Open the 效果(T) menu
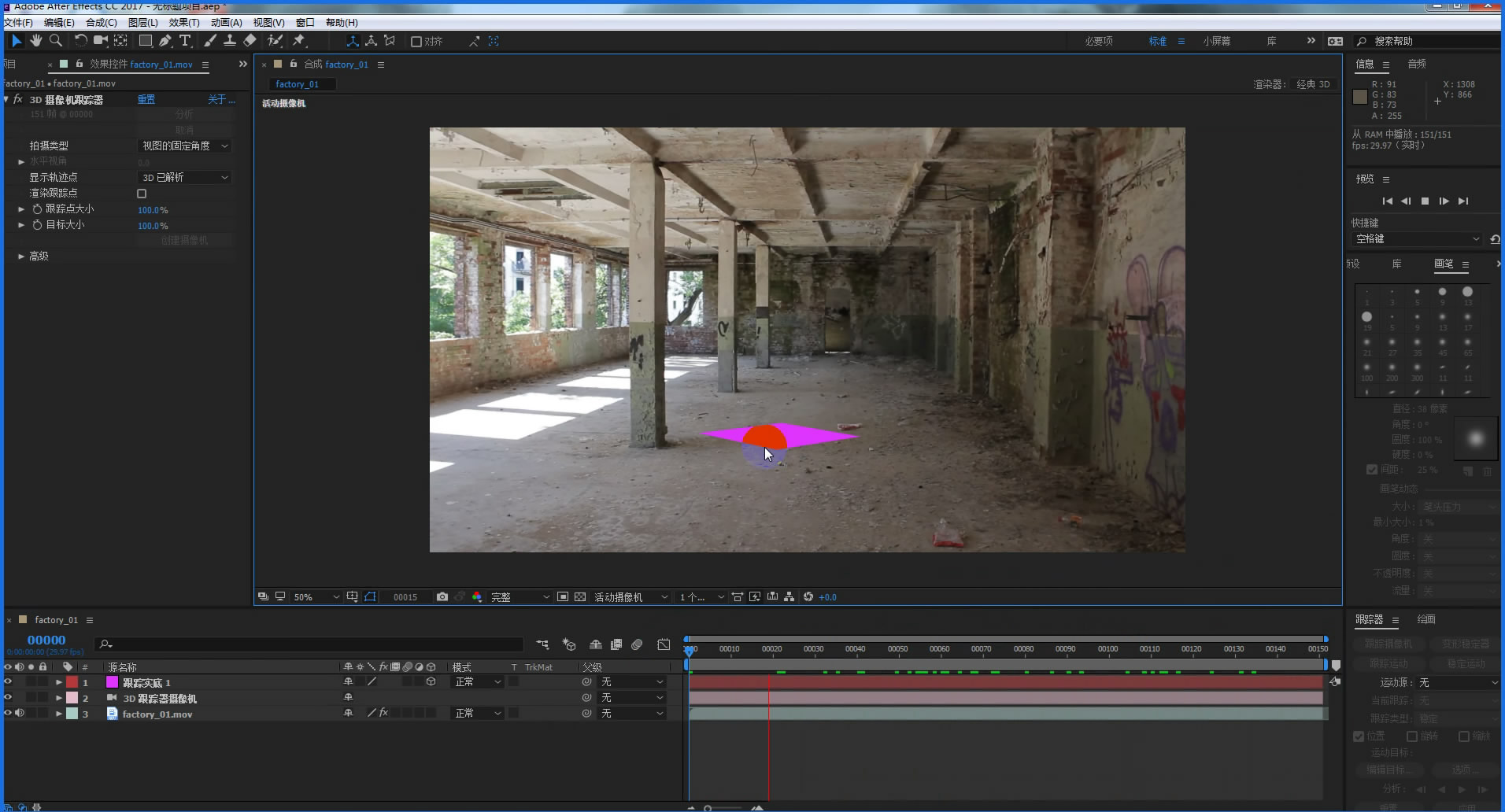Image resolution: width=1505 pixels, height=812 pixels. pos(184,23)
